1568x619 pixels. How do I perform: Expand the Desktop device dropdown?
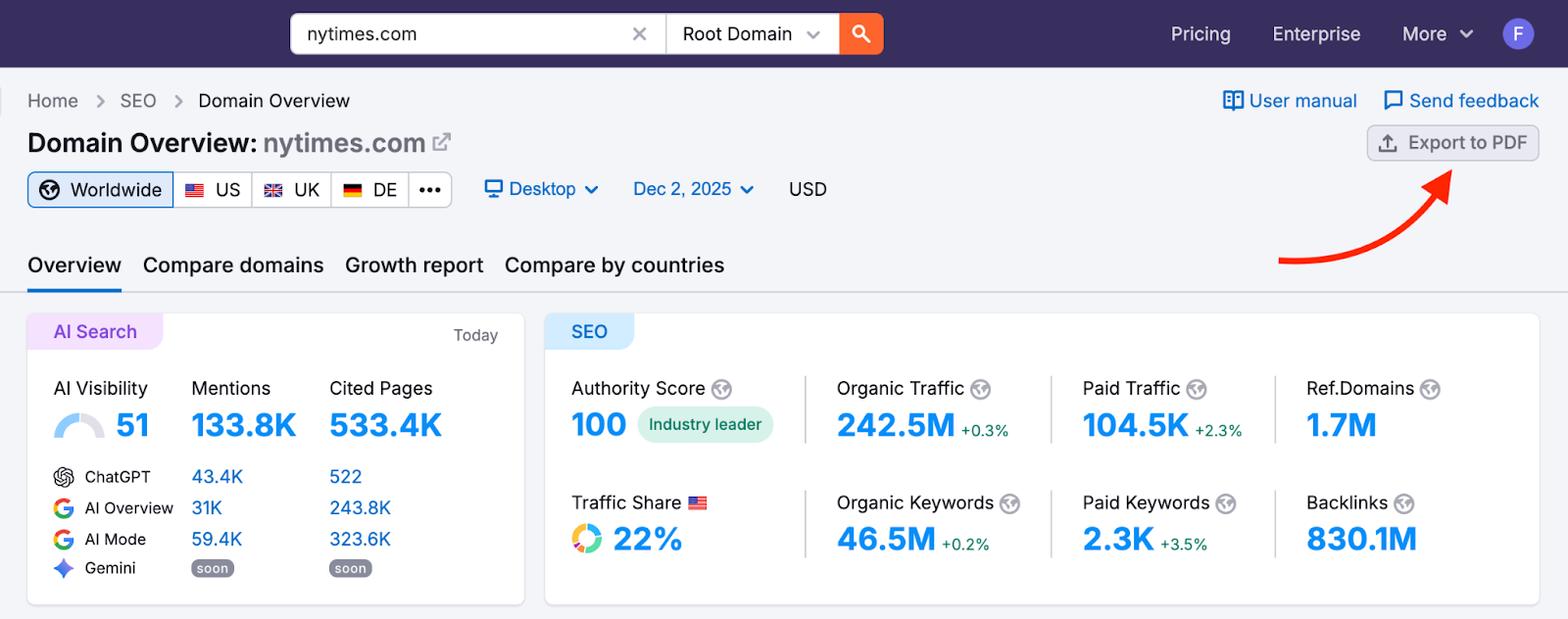tap(541, 189)
